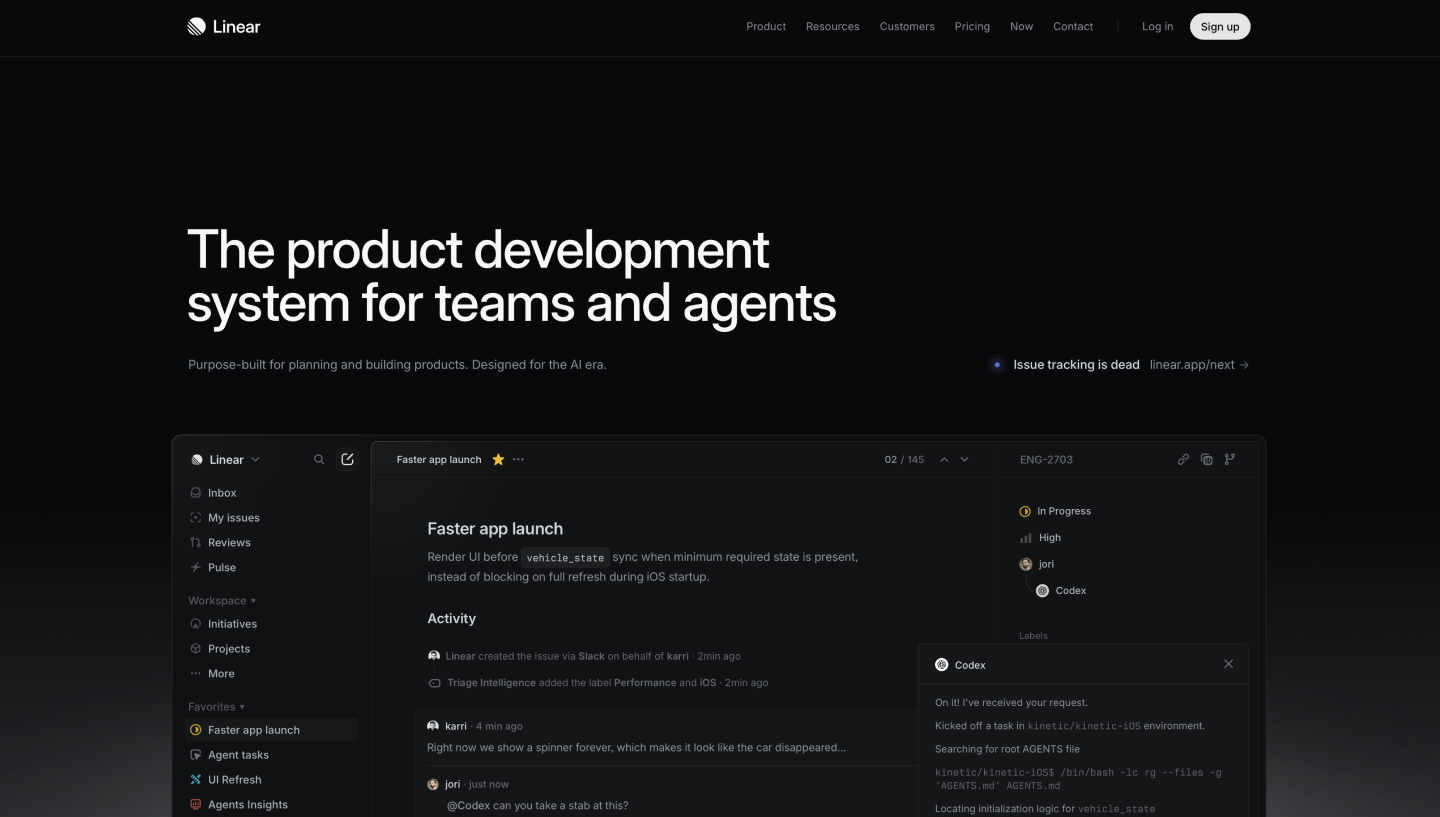Click jori's avatar in assignee field
This screenshot has width=1440, height=817.
(1025, 564)
